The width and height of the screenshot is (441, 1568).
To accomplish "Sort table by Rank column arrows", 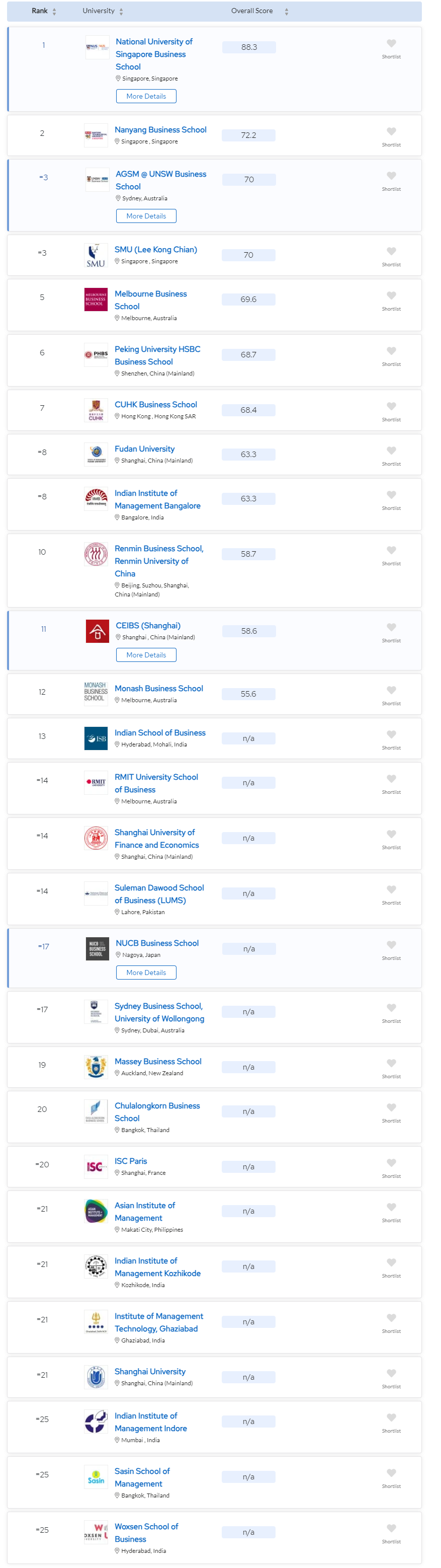I will pos(54,12).
